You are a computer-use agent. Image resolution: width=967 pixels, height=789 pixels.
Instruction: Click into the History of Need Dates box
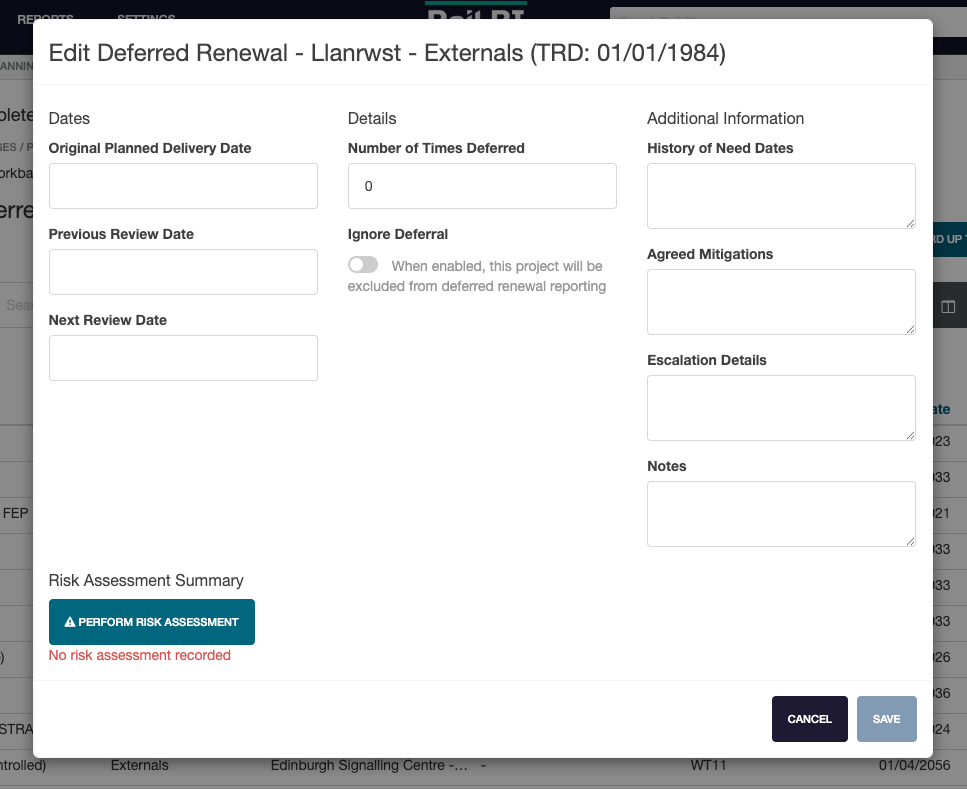(780, 195)
